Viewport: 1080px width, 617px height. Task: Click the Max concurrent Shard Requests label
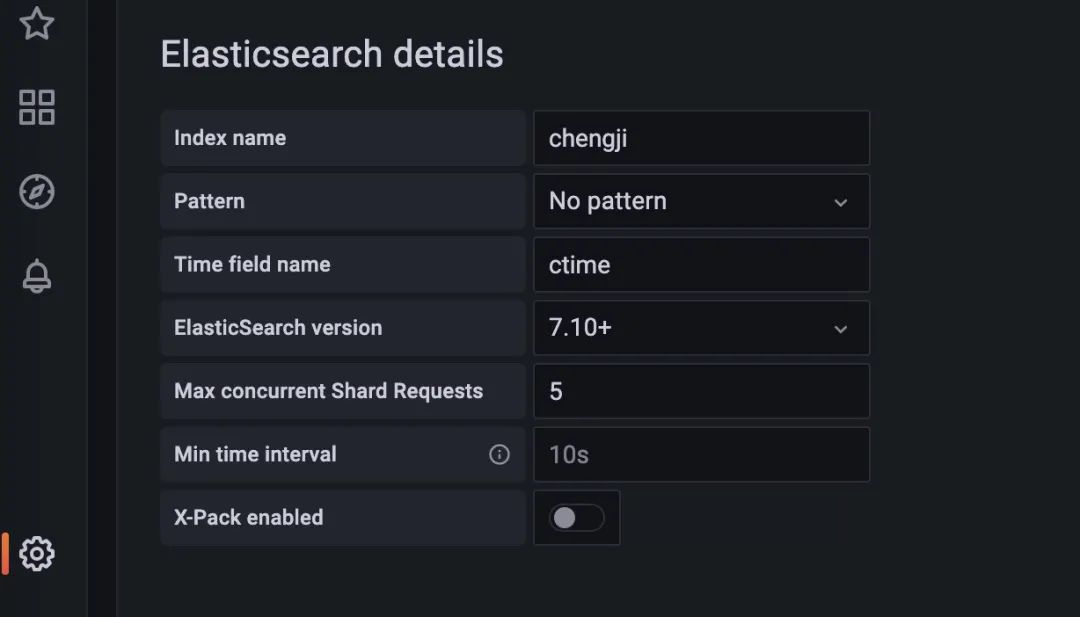pyautogui.click(x=329, y=391)
